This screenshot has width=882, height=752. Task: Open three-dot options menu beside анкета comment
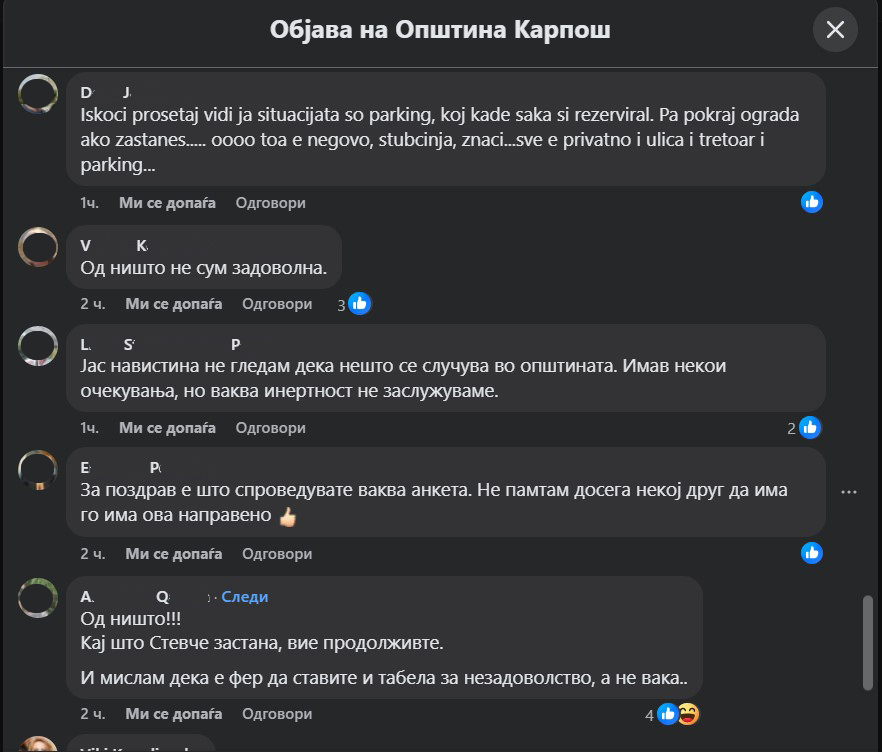[x=850, y=492]
